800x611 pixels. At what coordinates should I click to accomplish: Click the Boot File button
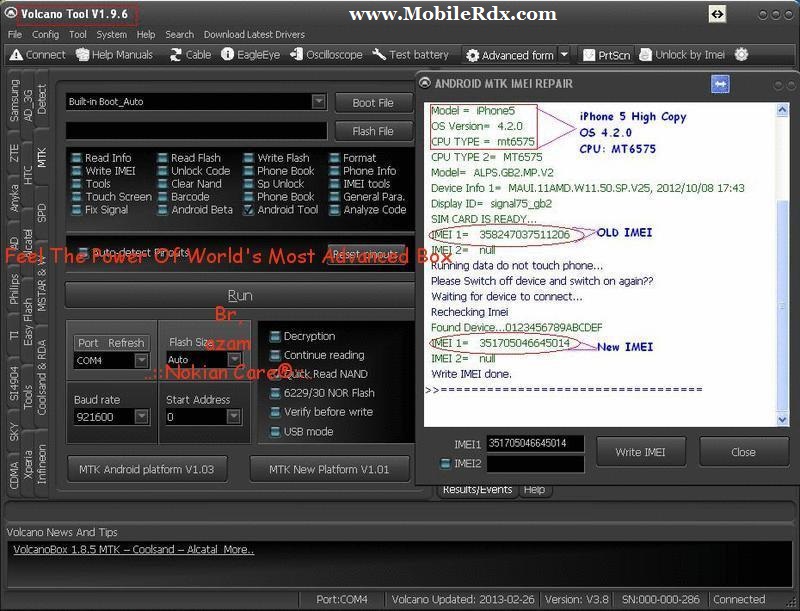point(373,103)
